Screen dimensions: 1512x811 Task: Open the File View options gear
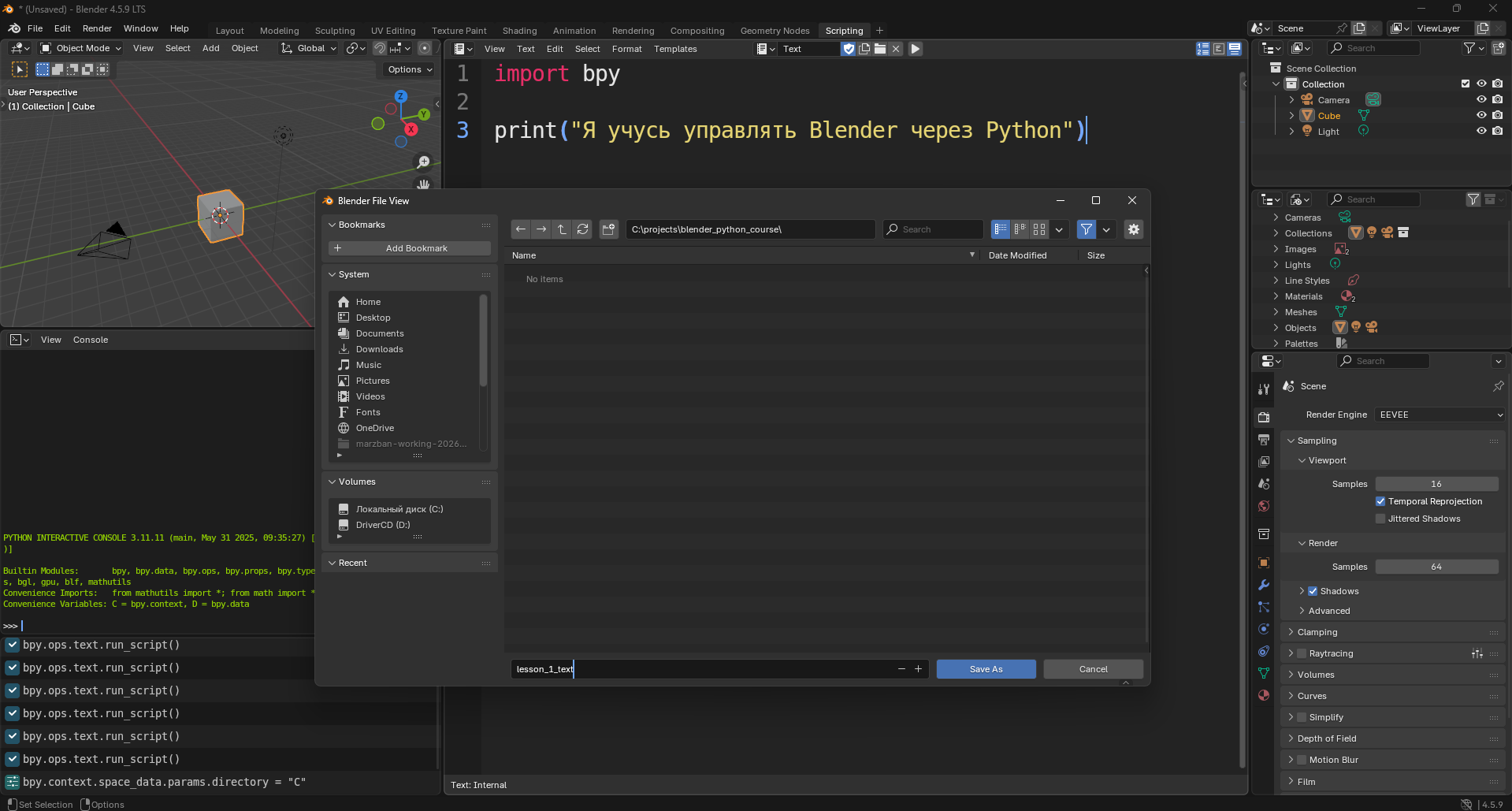(1134, 229)
